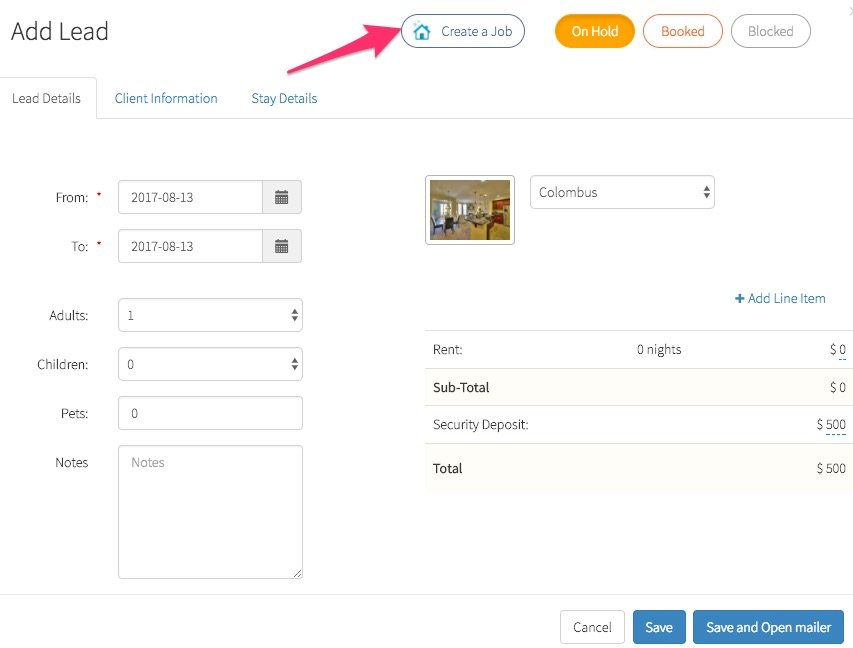The image size is (853, 648).
Task: Set status to Booked
Action: 682,31
